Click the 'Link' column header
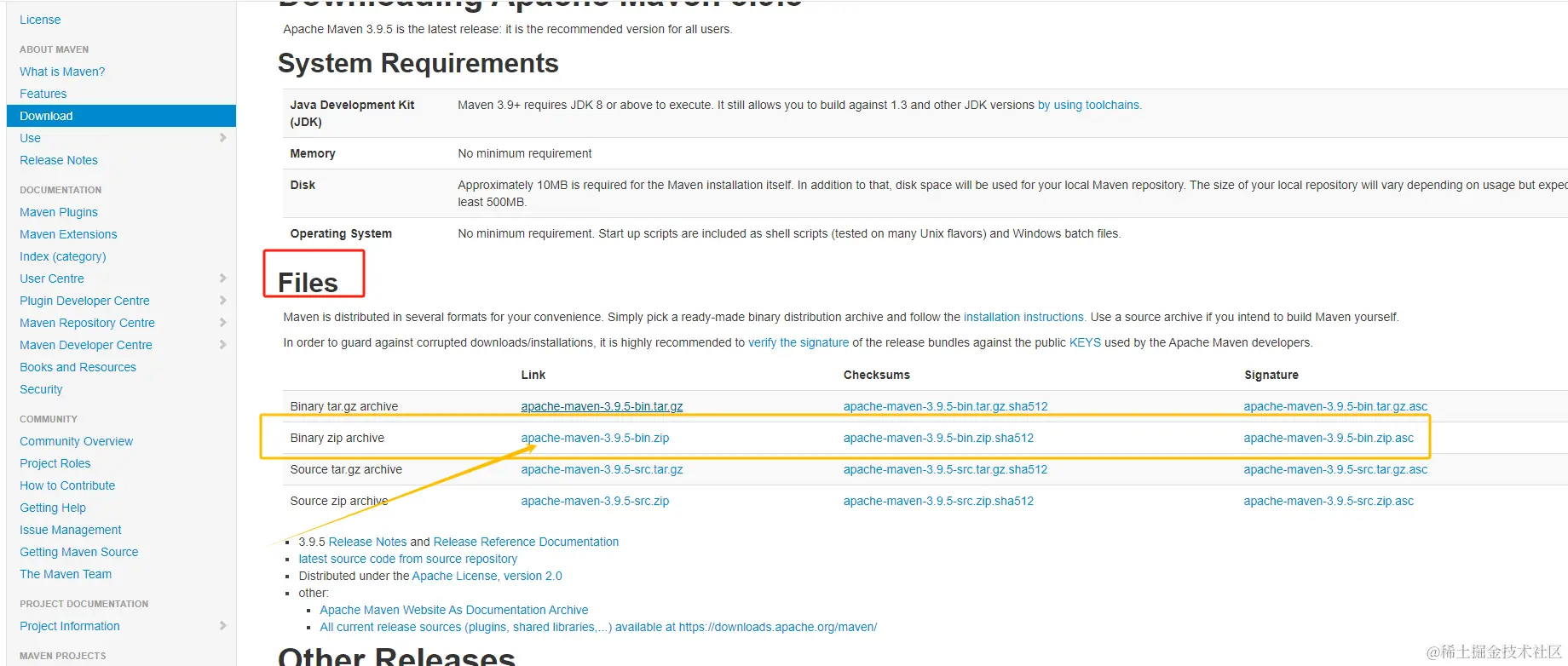 click(533, 375)
